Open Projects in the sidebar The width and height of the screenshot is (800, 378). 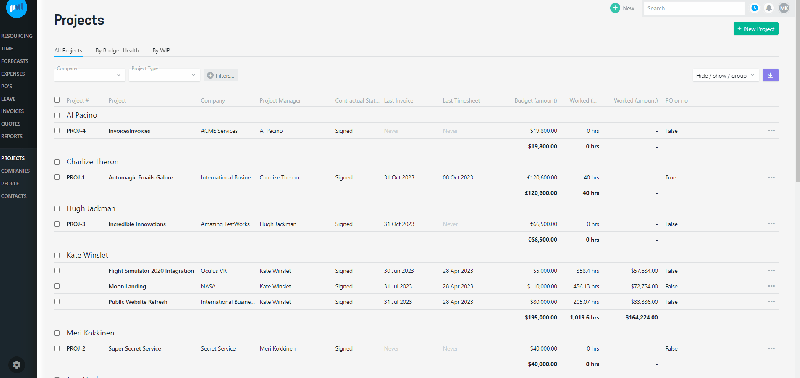coord(13,158)
